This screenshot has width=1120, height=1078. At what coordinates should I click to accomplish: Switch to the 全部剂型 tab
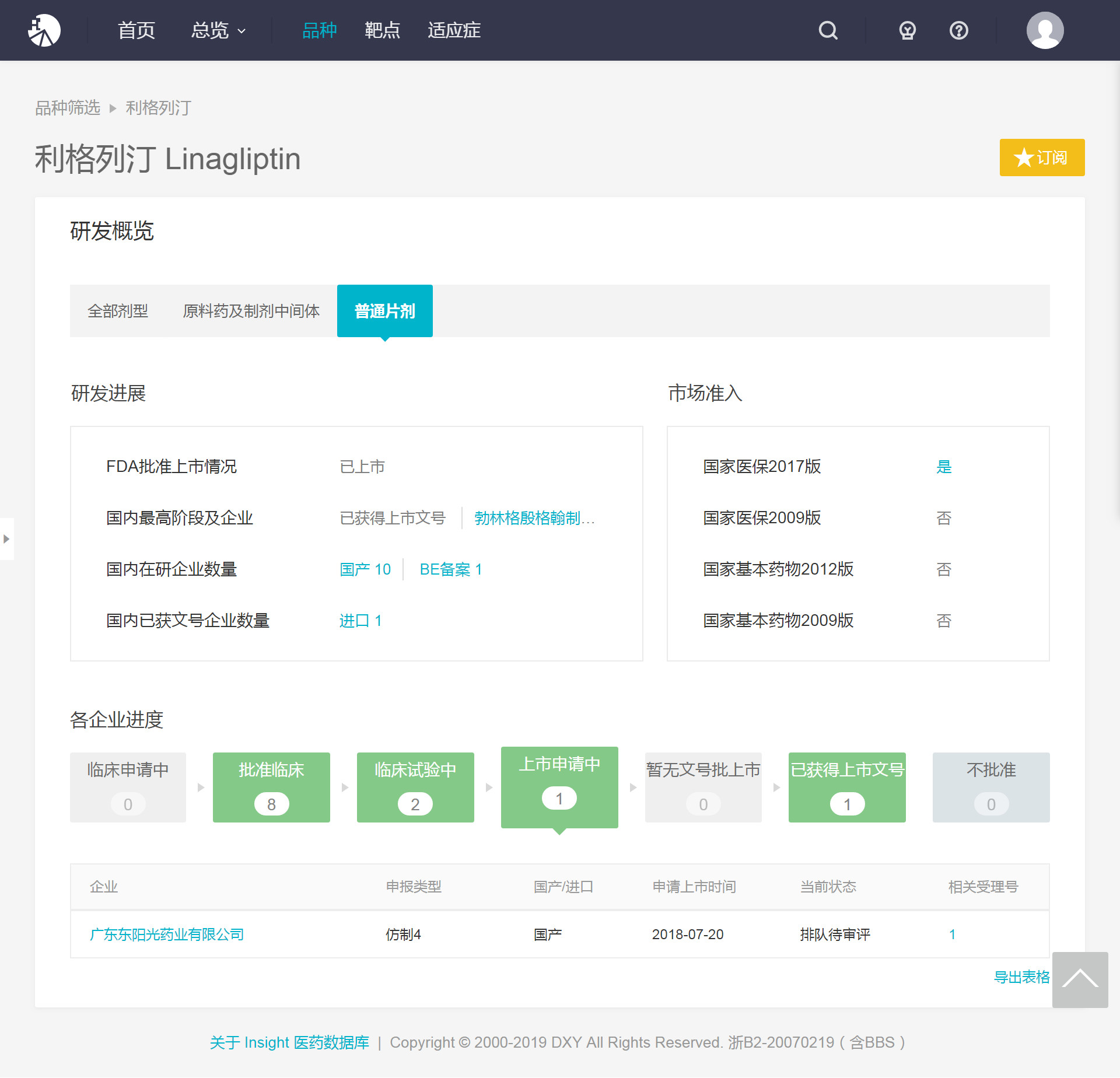click(118, 311)
